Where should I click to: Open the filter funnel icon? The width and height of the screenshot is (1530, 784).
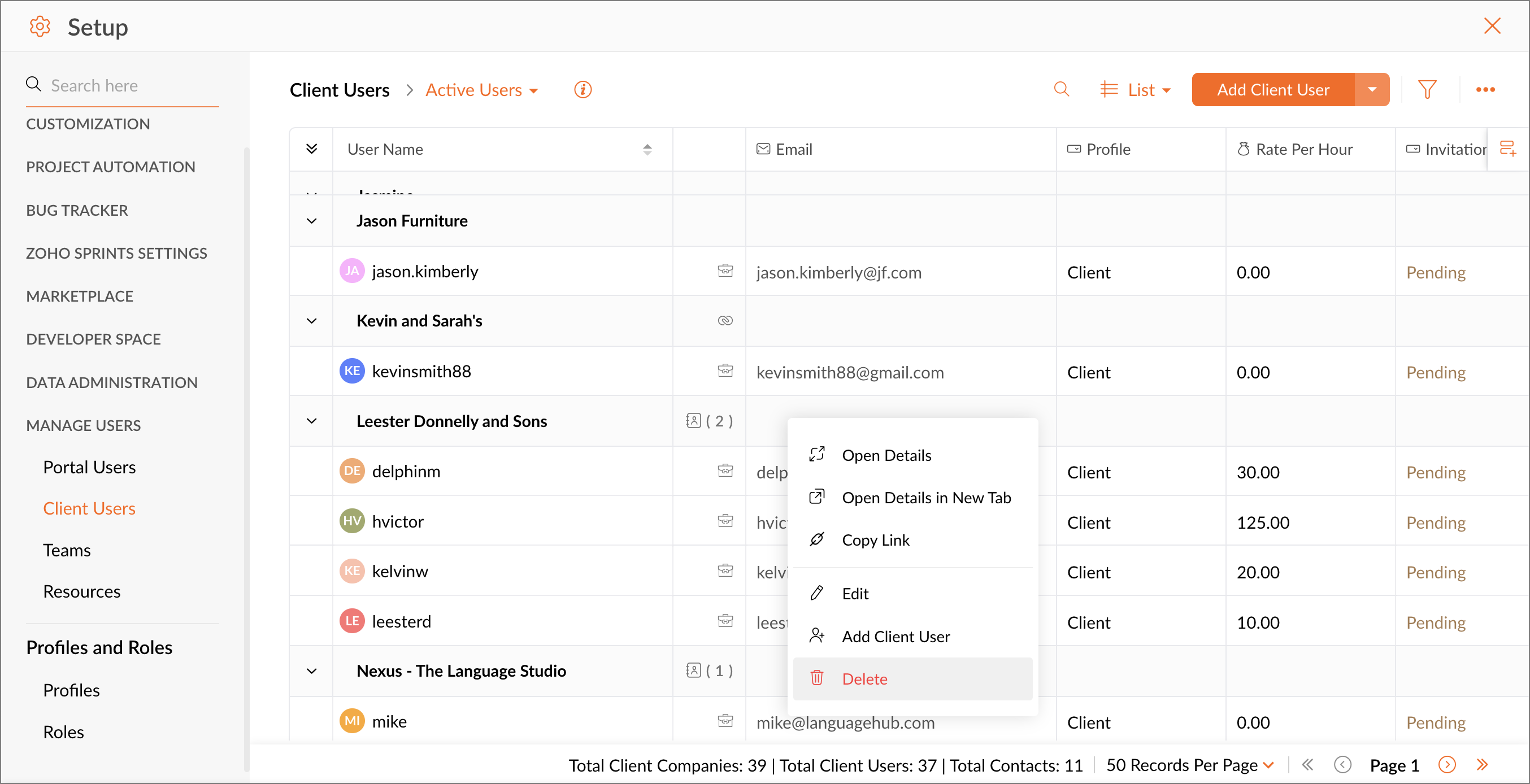(1427, 90)
